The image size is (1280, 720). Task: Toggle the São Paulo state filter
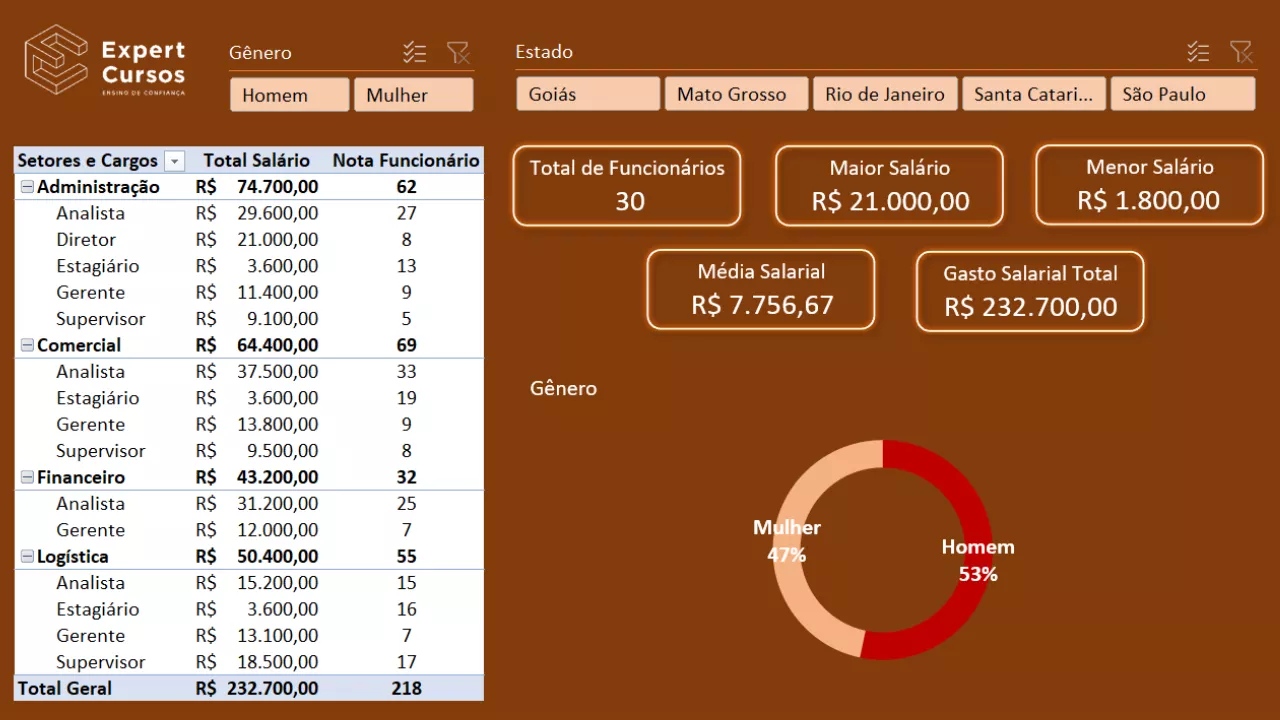click(x=1183, y=93)
